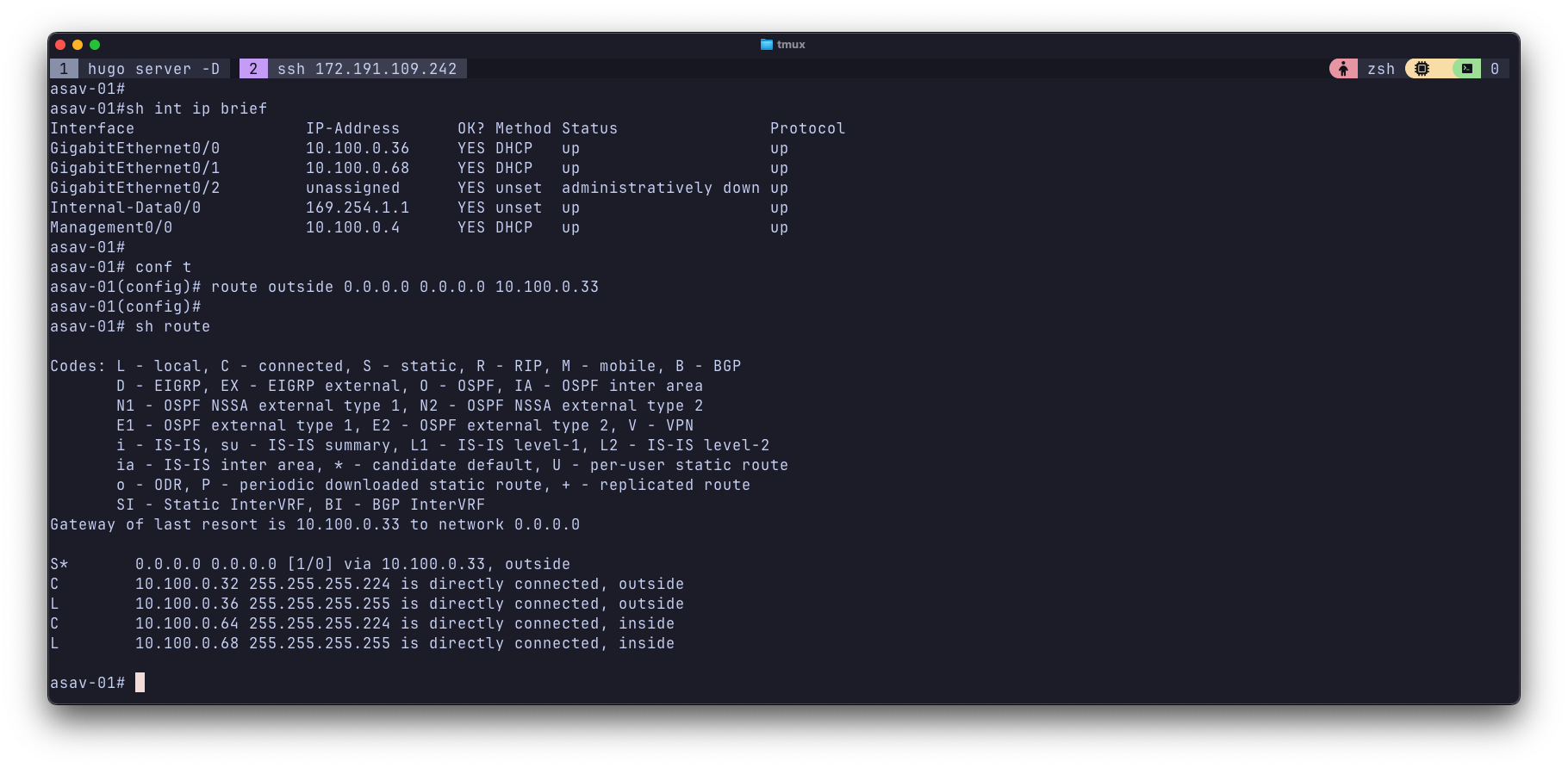Select the ssh 172.191.109.242 window tab
This screenshot has height=768, width=1568.
367,69
